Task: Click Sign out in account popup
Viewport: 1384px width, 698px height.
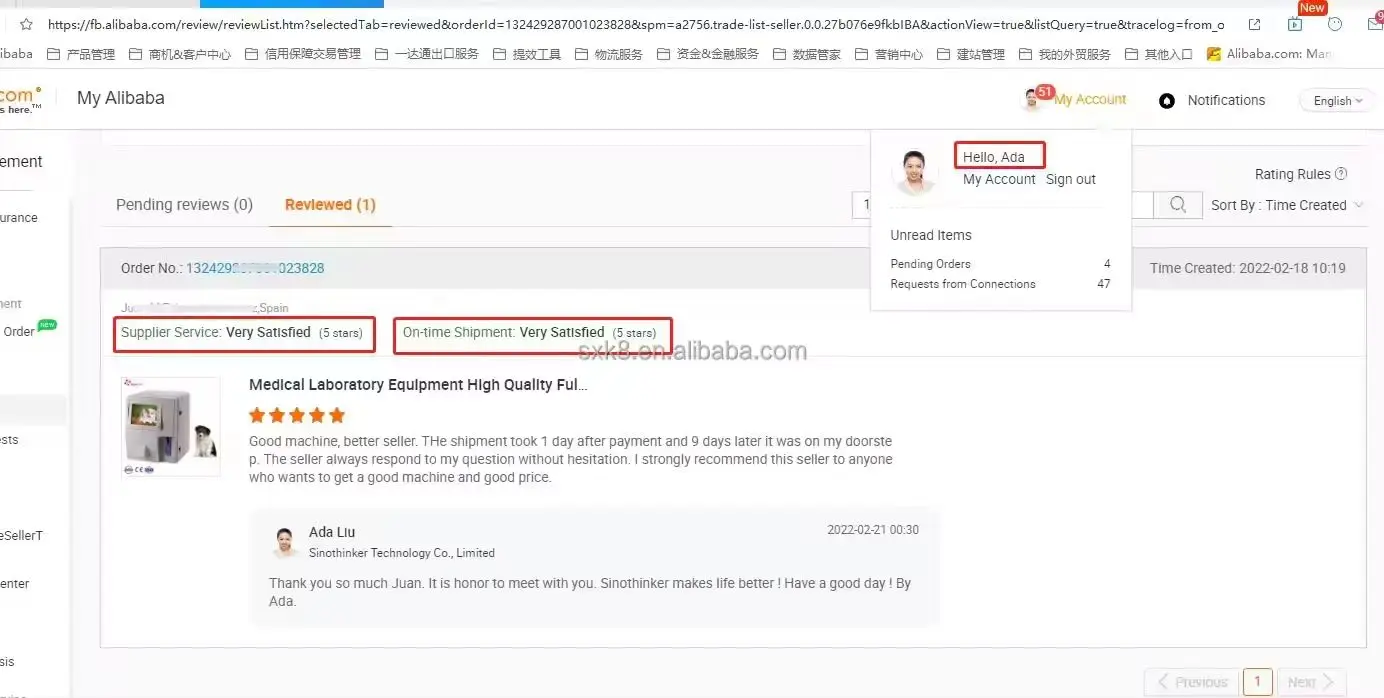Action: point(1071,179)
